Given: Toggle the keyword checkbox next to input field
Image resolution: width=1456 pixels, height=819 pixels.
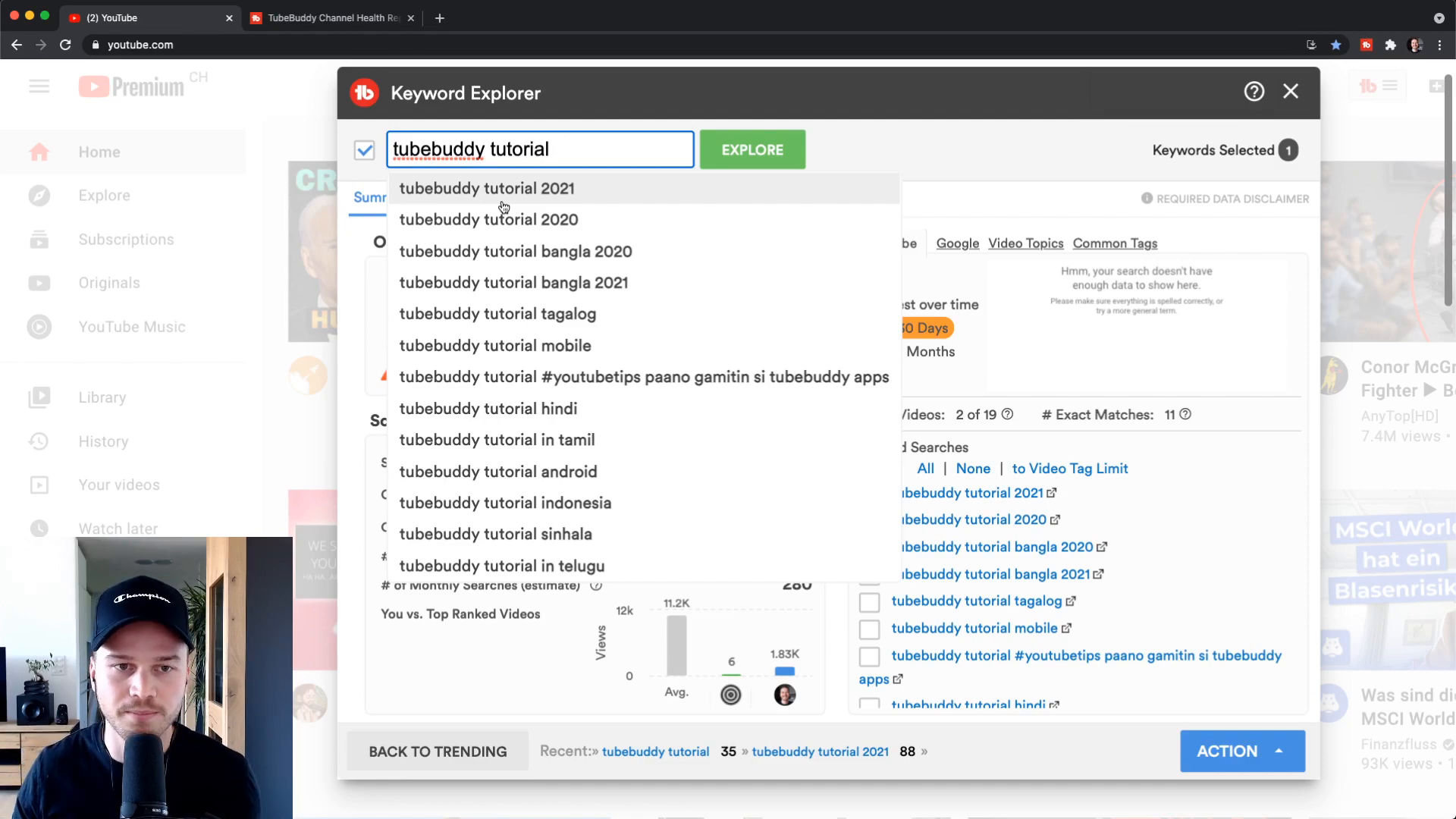Looking at the screenshot, I should pos(366,149).
